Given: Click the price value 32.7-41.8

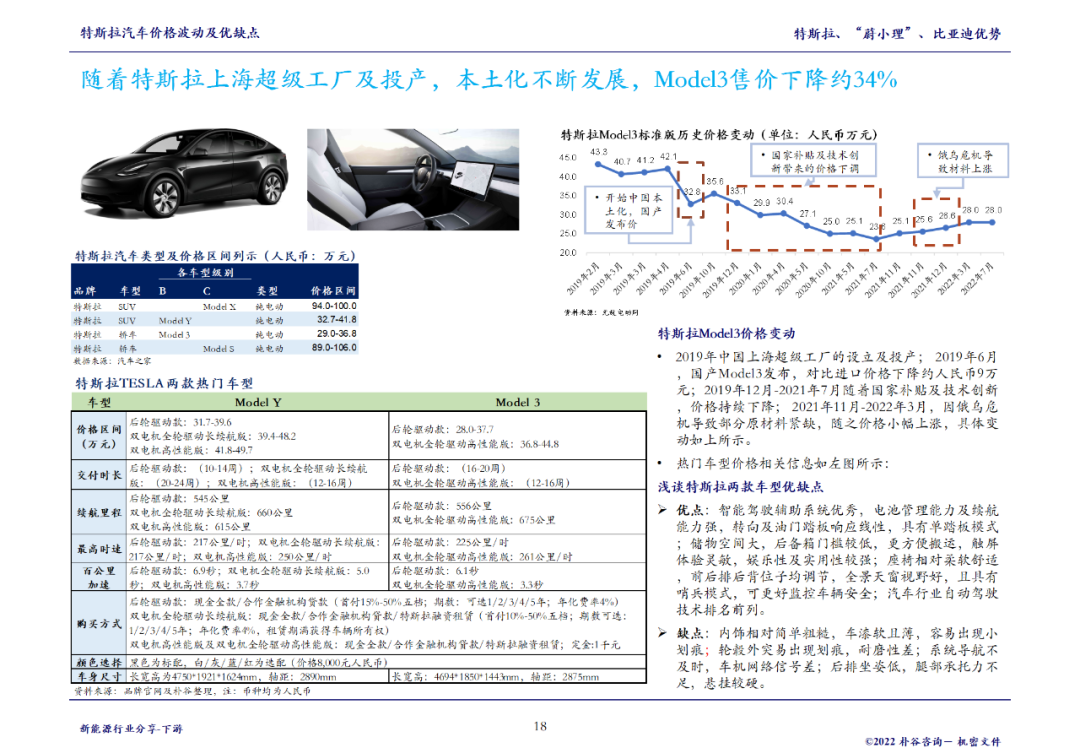Looking at the screenshot, I should click(337, 320).
